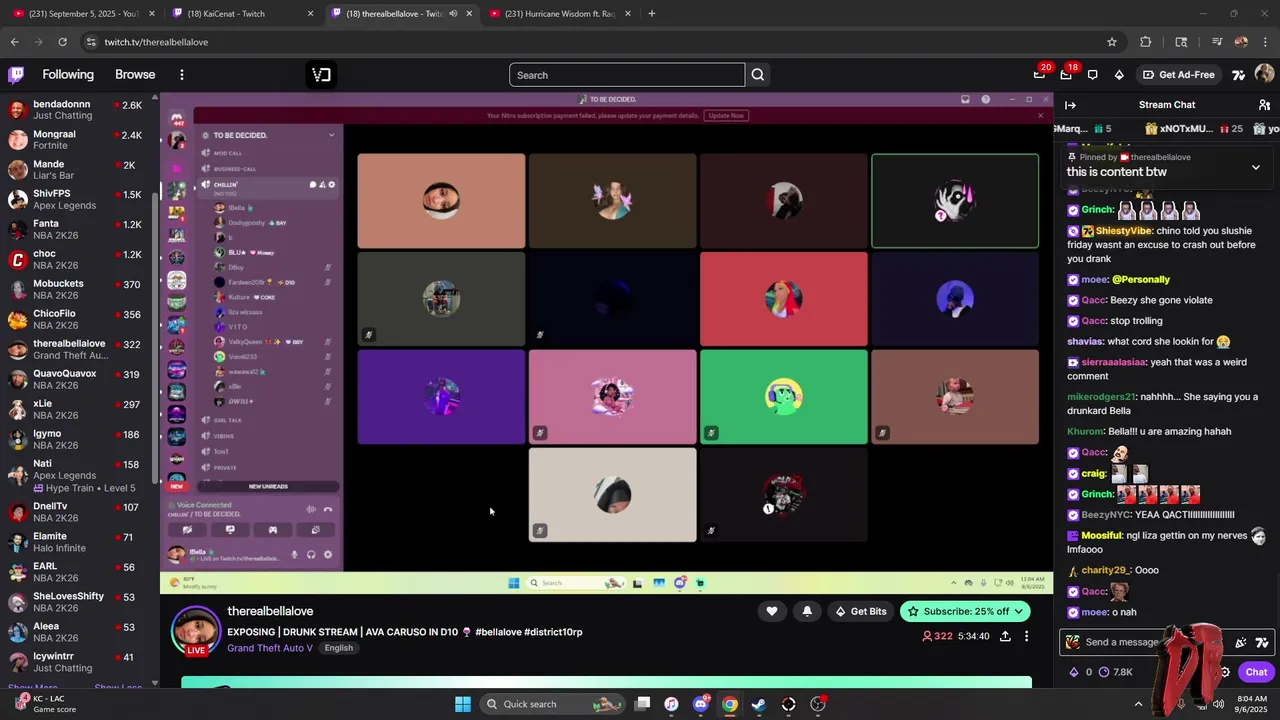
Task: Click the therealbellalove channel name
Action: [x=270, y=611]
